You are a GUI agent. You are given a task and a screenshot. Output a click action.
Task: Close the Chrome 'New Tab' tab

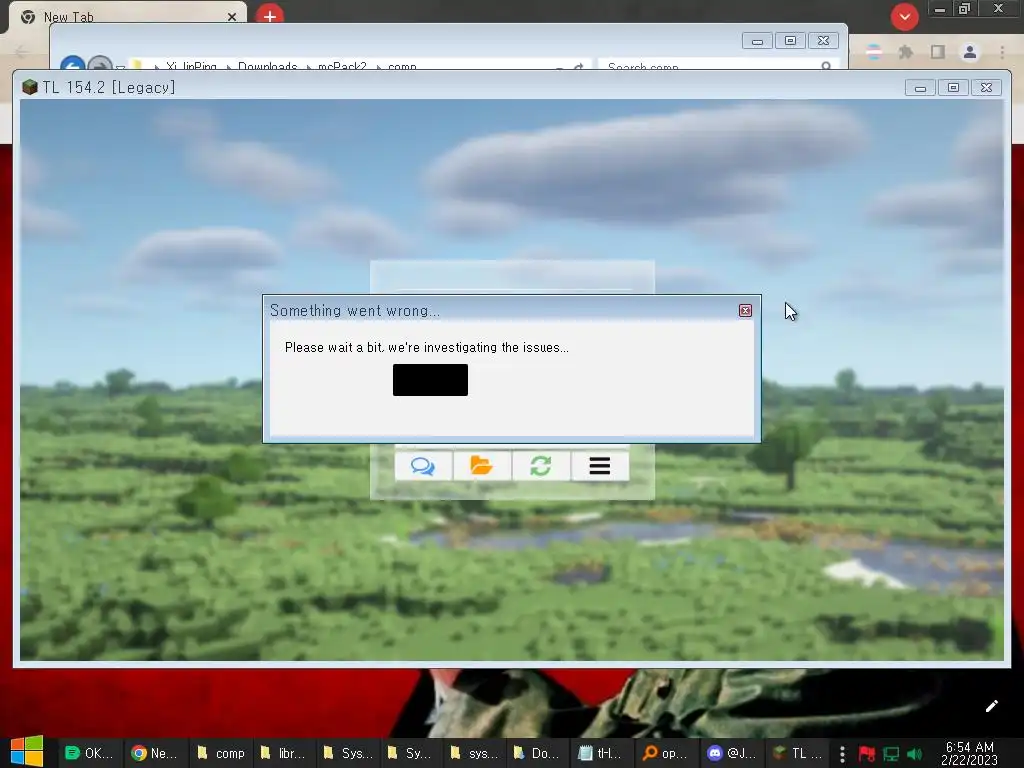tap(232, 17)
